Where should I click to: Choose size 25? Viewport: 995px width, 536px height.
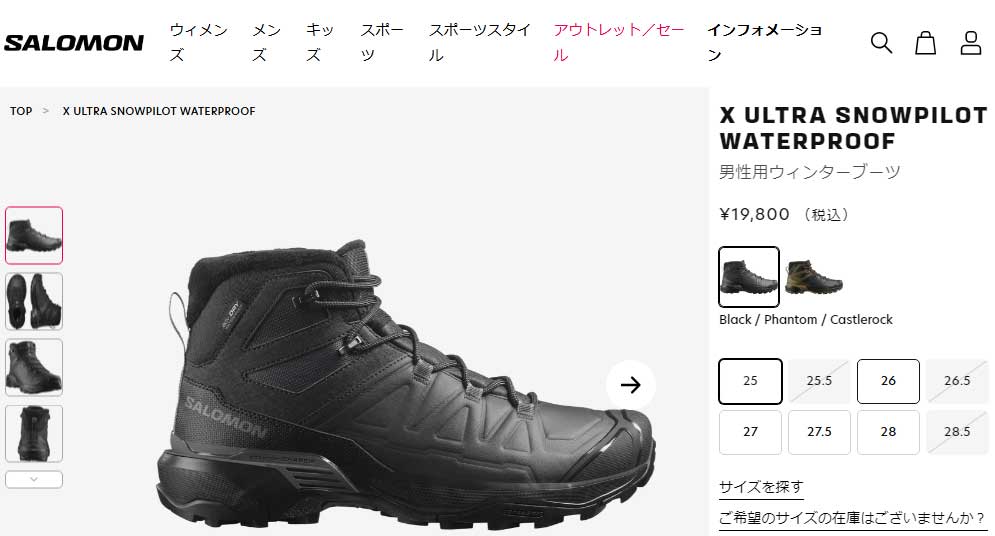[750, 381]
